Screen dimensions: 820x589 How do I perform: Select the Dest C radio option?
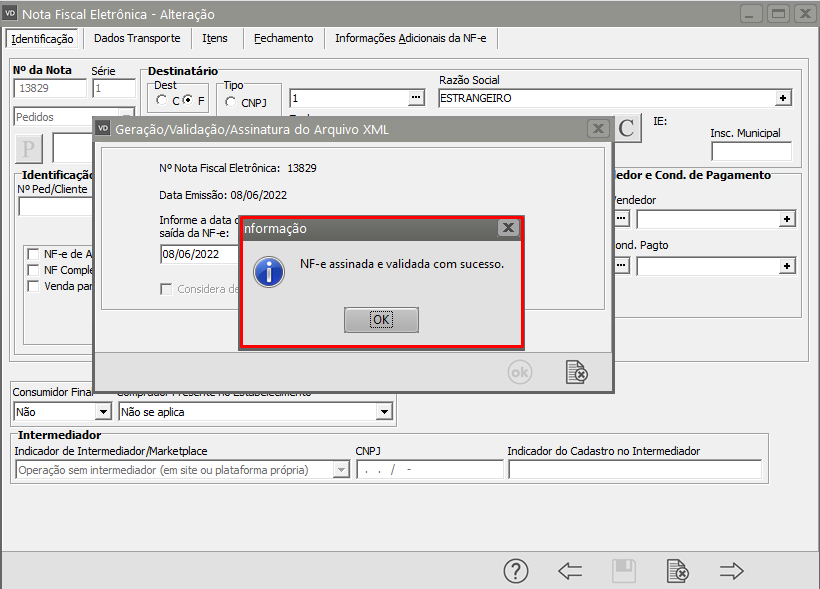(x=162, y=101)
